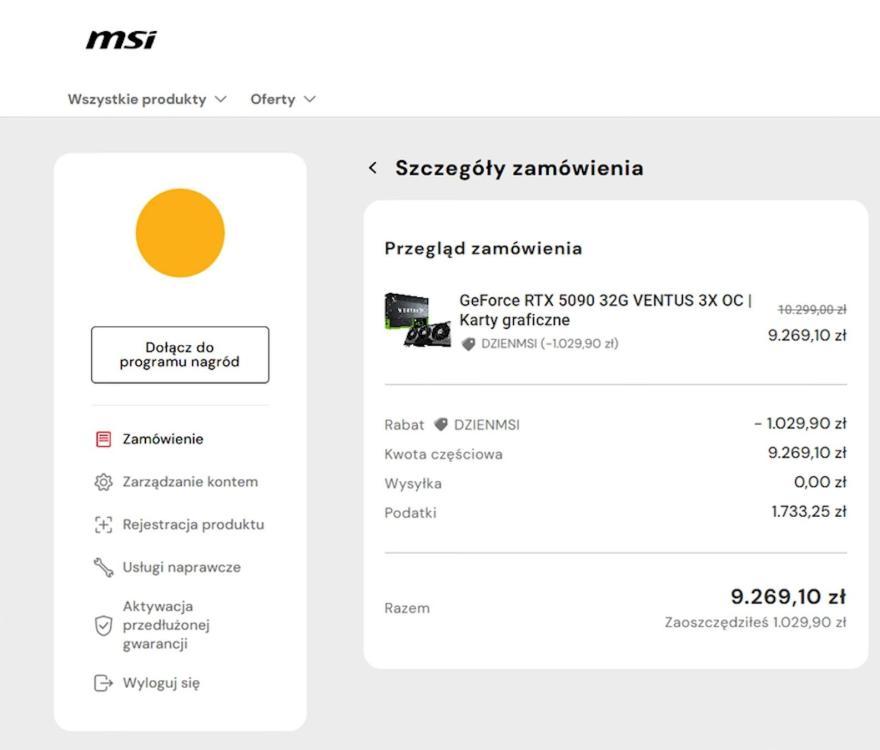
Task: Expand the Wszystkie produkty dropdown
Action: (x=147, y=99)
